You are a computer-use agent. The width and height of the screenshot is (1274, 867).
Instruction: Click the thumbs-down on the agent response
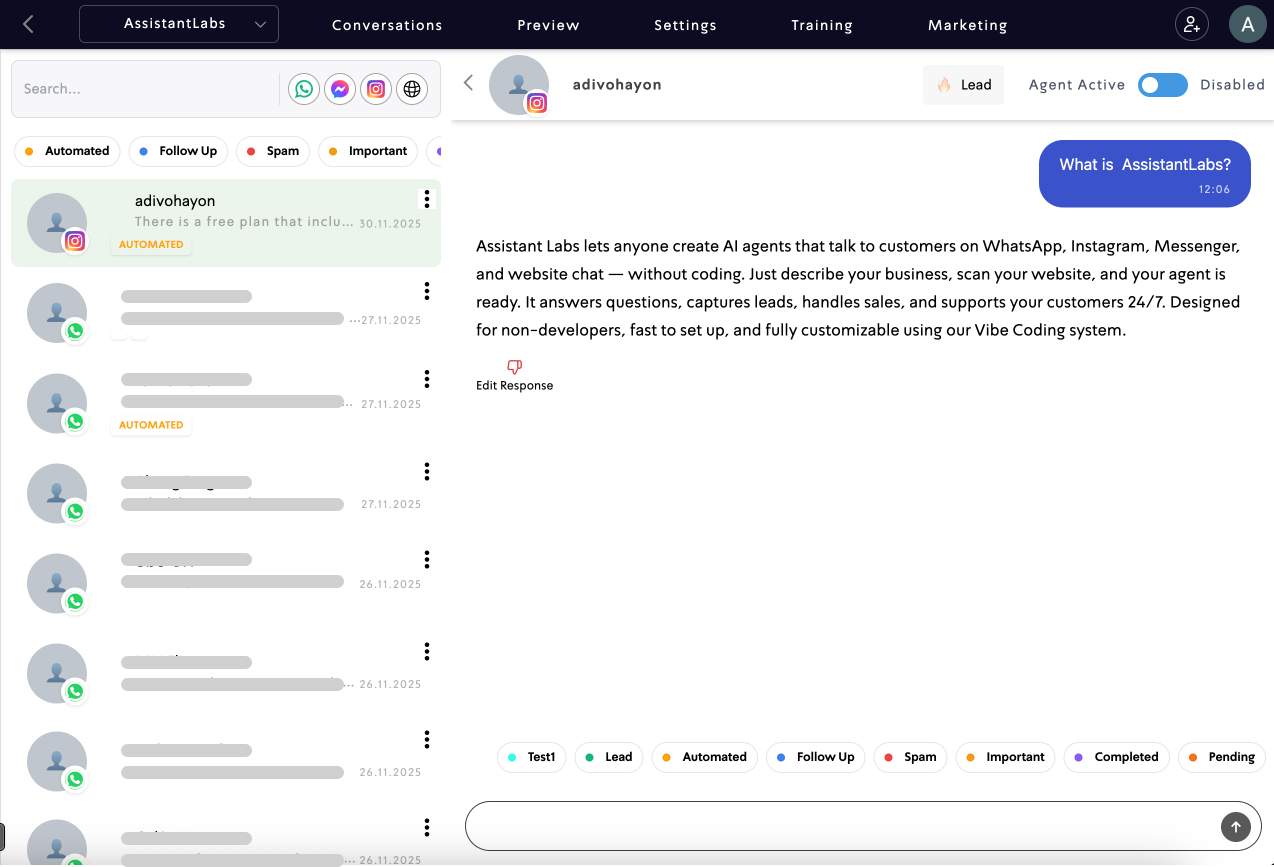click(x=515, y=367)
